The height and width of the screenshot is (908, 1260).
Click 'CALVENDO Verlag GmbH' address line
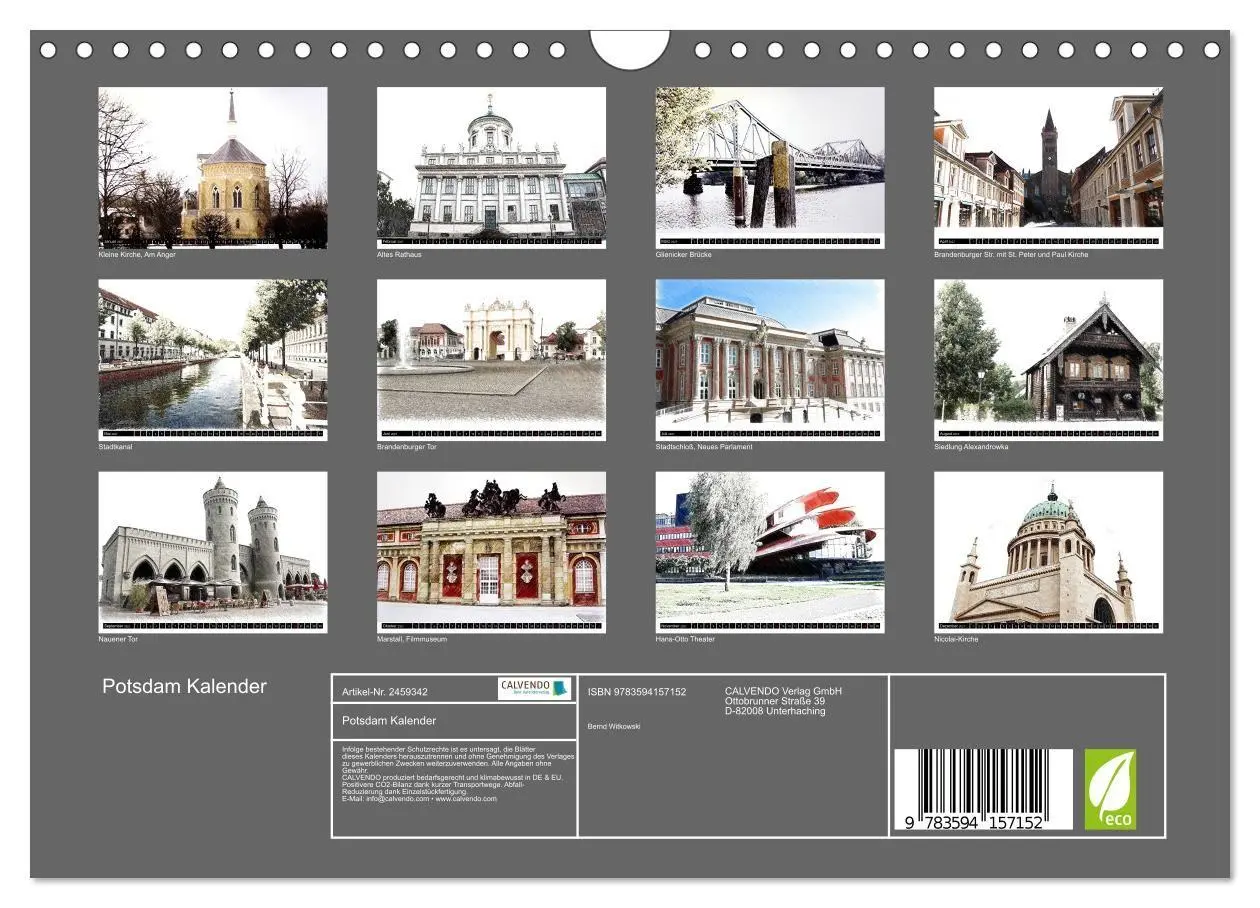(x=784, y=691)
